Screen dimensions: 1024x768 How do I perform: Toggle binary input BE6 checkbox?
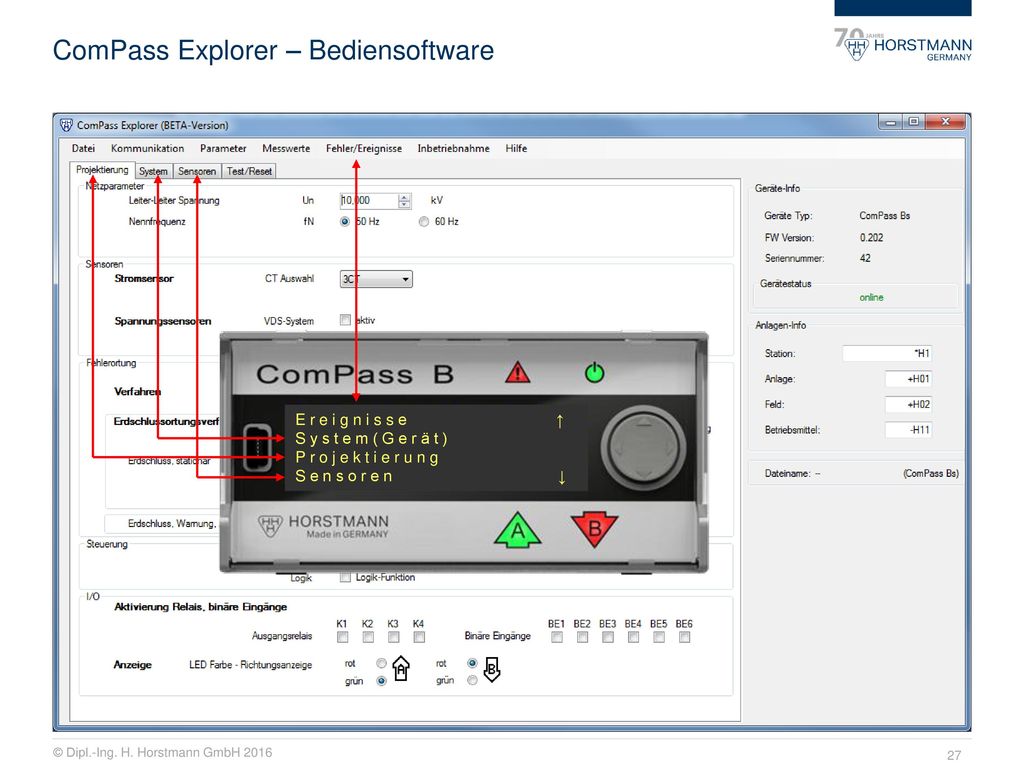click(684, 637)
